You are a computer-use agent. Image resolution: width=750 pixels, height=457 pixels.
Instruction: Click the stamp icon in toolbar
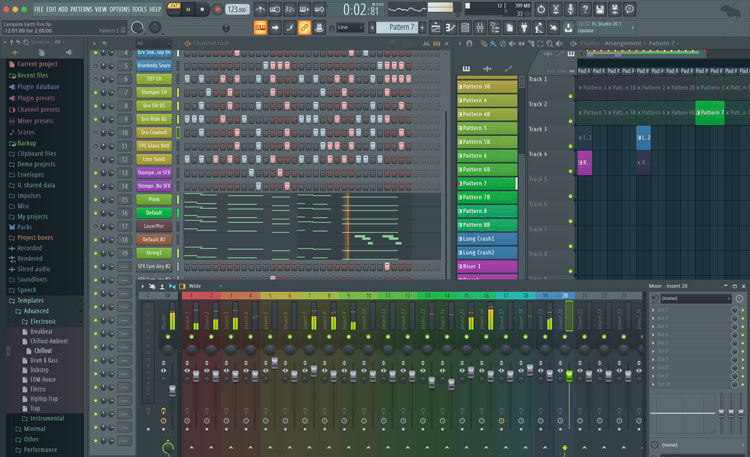tap(319, 28)
